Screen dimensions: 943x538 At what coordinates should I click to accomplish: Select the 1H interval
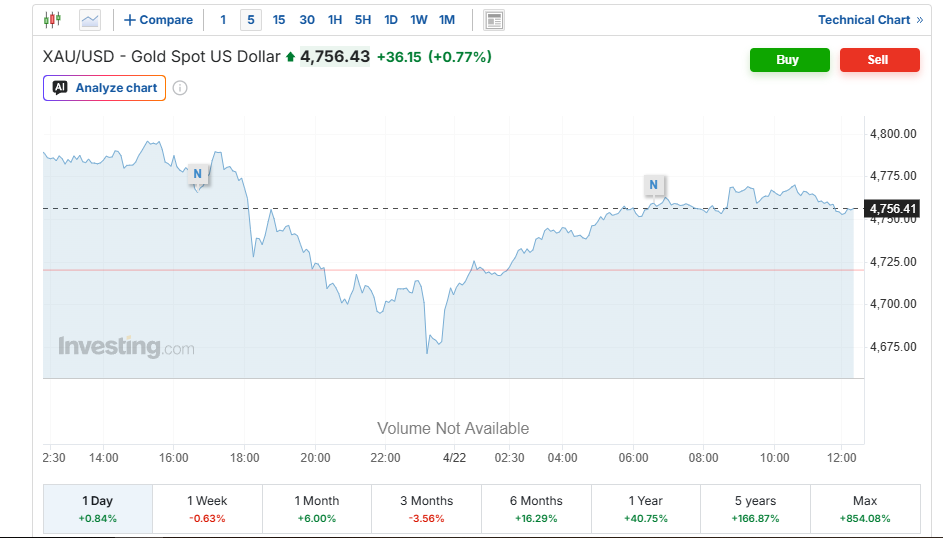pyautogui.click(x=335, y=20)
